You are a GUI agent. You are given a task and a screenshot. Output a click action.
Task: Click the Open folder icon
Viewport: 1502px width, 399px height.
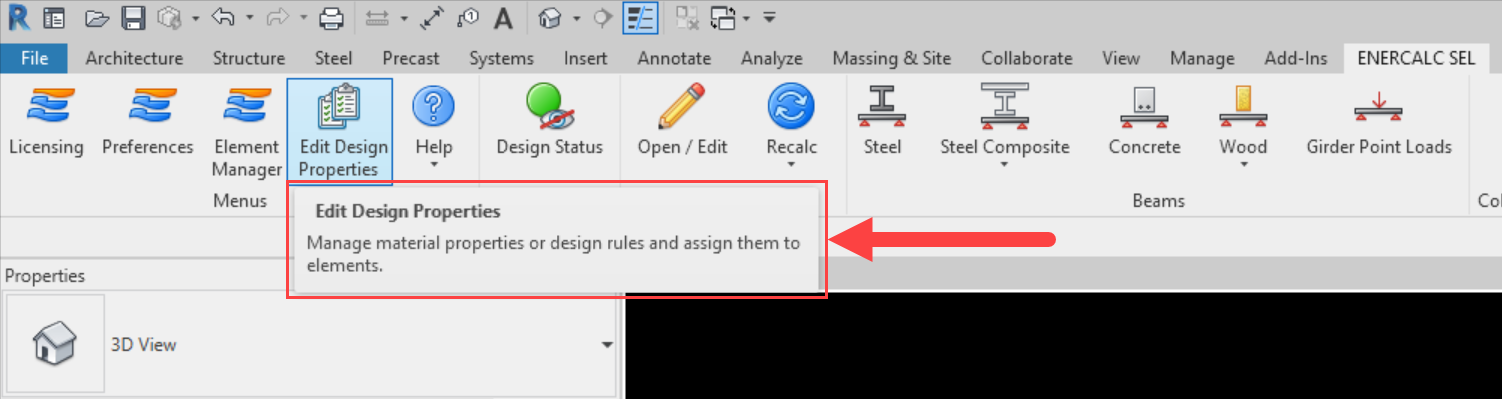pos(96,17)
